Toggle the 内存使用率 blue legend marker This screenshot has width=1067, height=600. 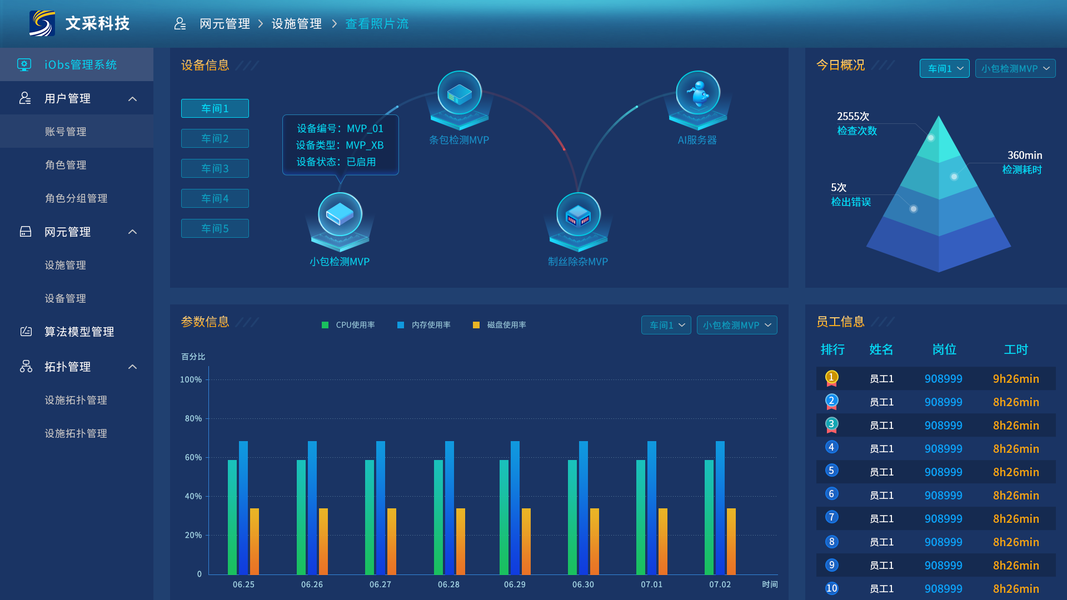pos(400,325)
